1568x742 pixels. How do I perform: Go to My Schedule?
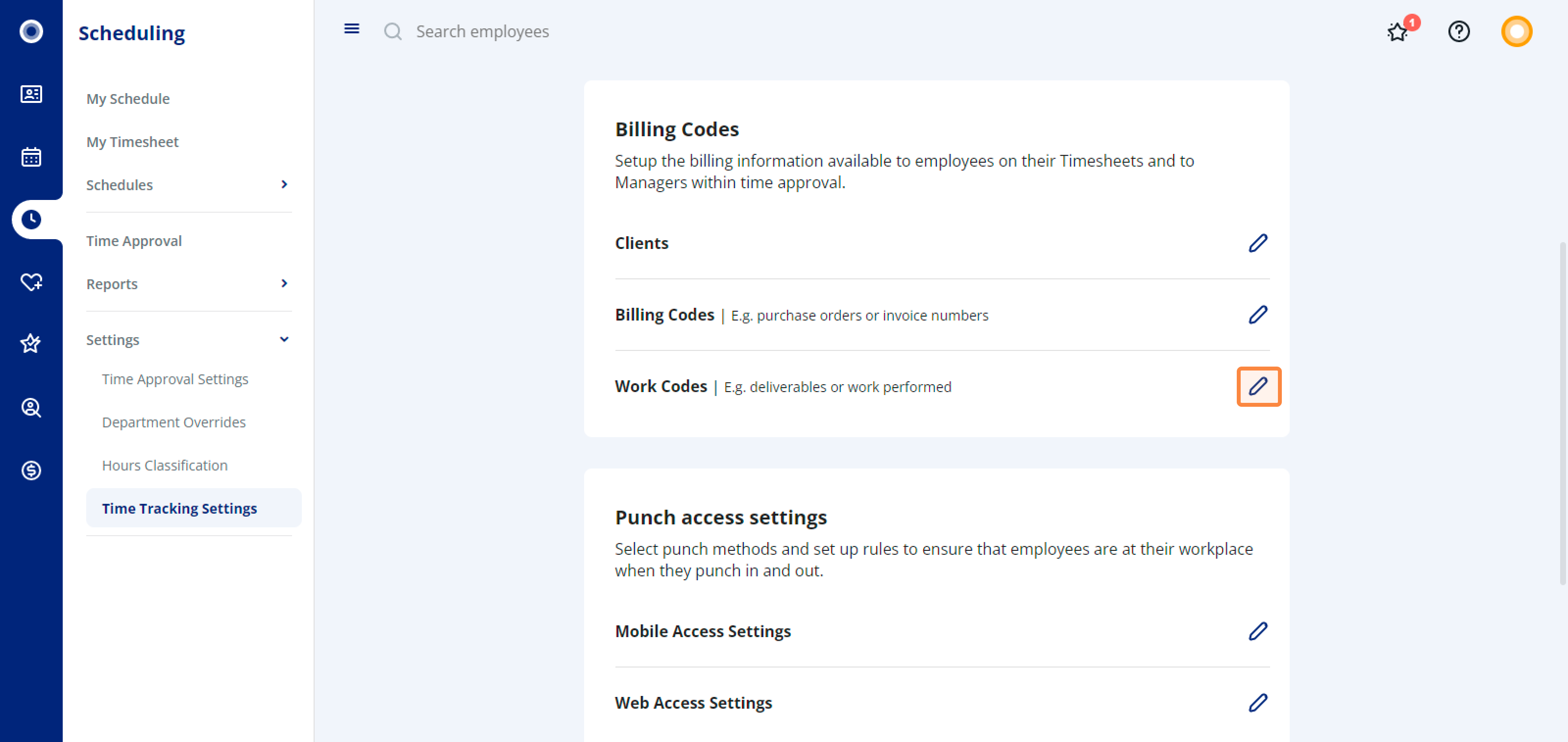click(x=128, y=99)
